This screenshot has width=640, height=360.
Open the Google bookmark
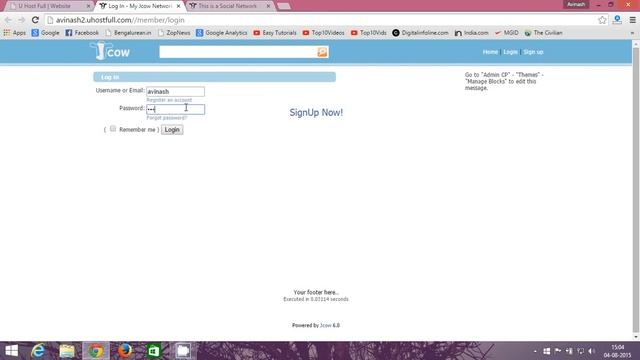[x=45, y=33]
